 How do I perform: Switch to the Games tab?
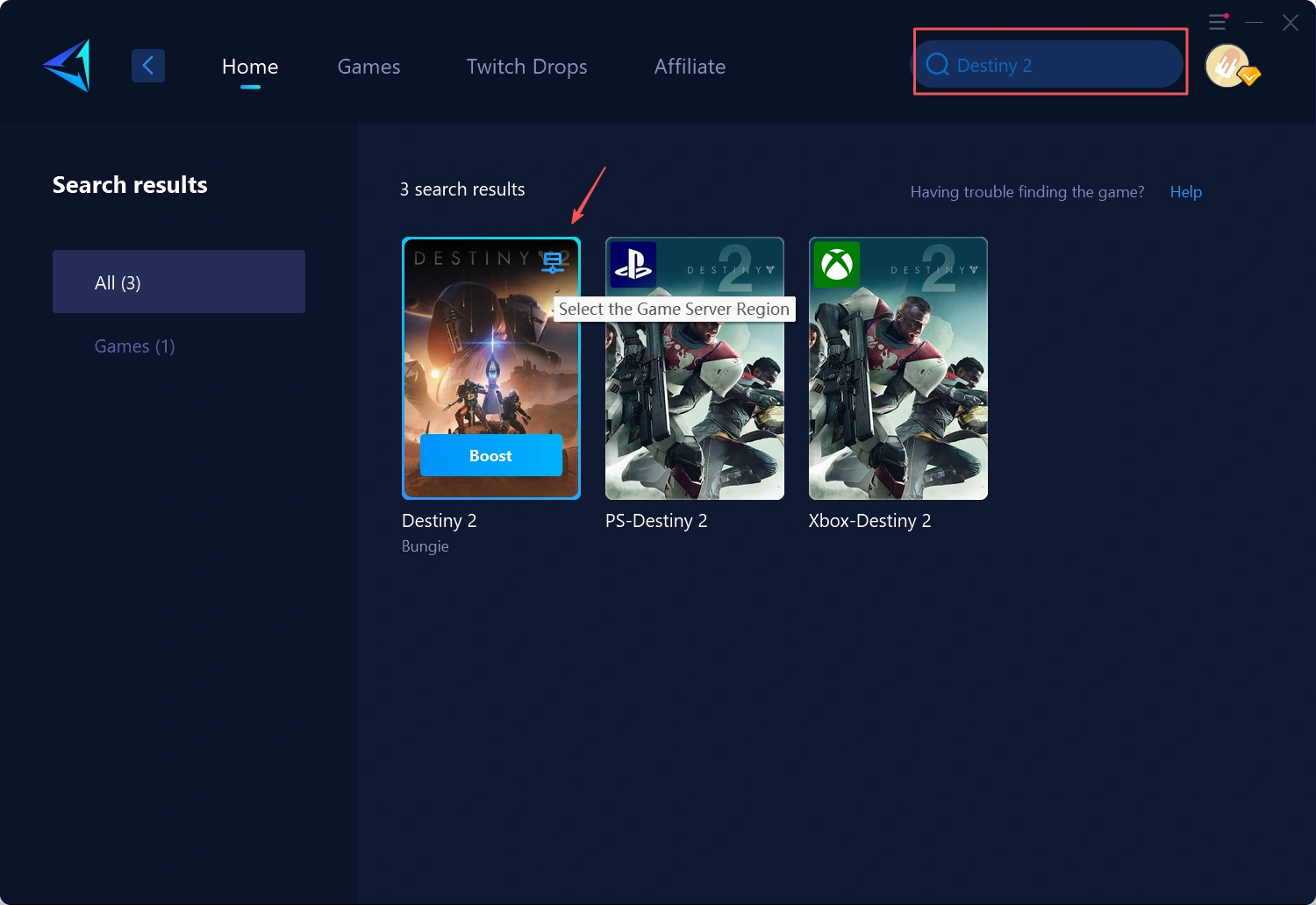pyautogui.click(x=368, y=66)
